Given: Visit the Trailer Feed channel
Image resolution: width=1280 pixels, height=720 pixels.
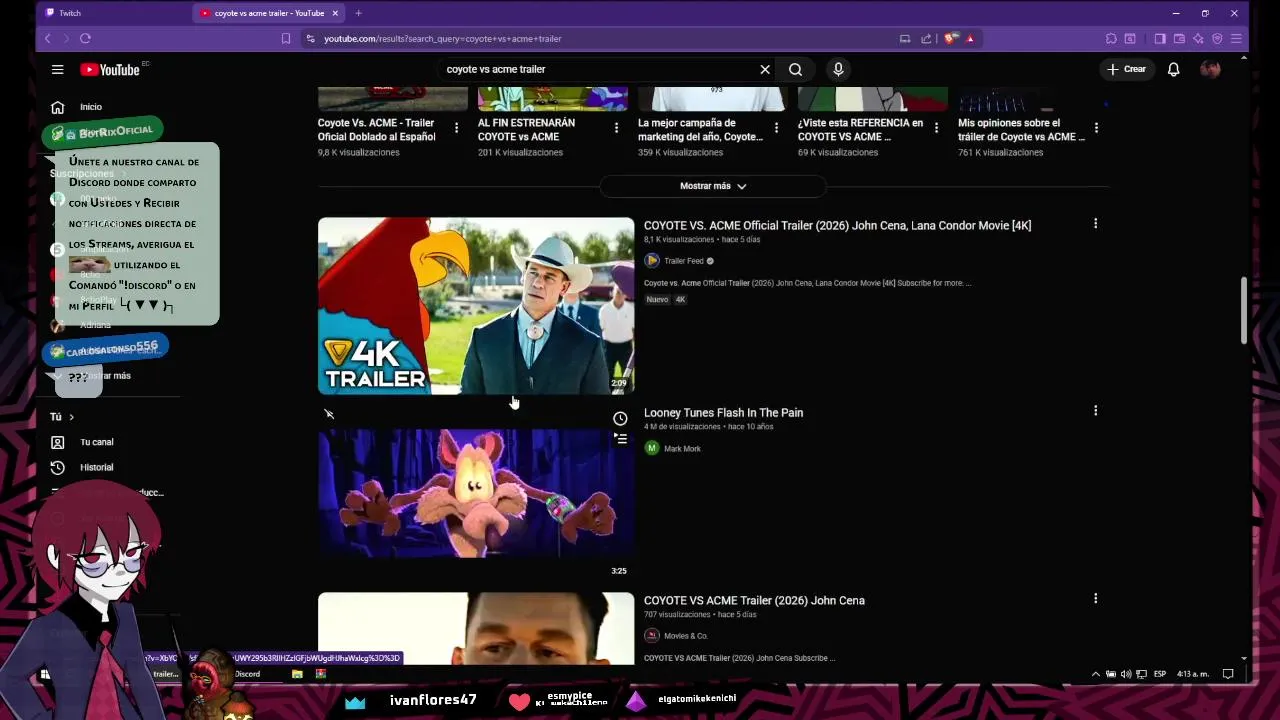Looking at the screenshot, I should point(684,261).
